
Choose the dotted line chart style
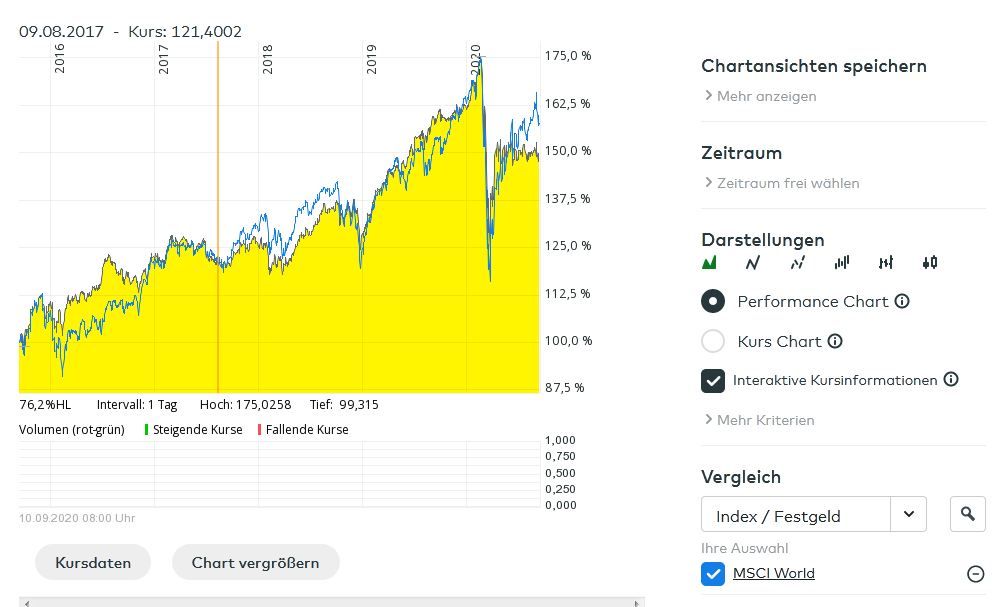(x=797, y=262)
